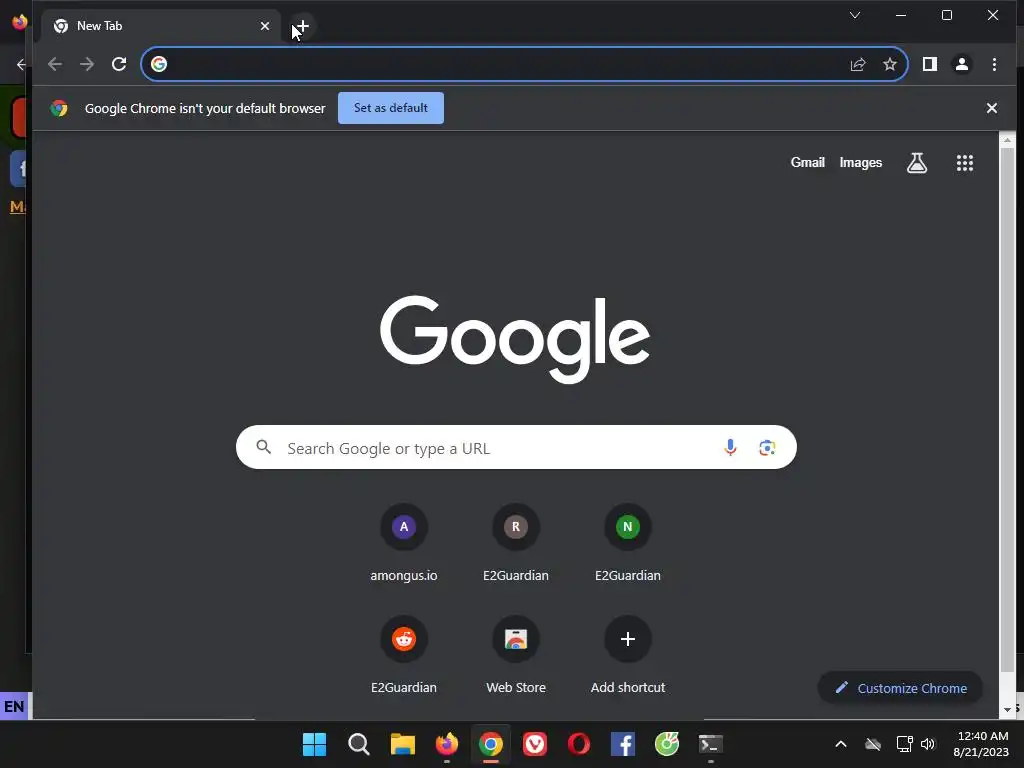Open the clock showing 12:40 AM
1024x768 pixels.
click(x=981, y=744)
